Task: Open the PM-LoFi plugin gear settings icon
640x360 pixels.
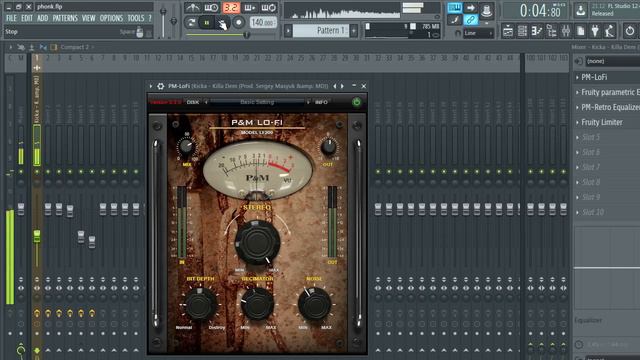Action: [x=161, y=86]
